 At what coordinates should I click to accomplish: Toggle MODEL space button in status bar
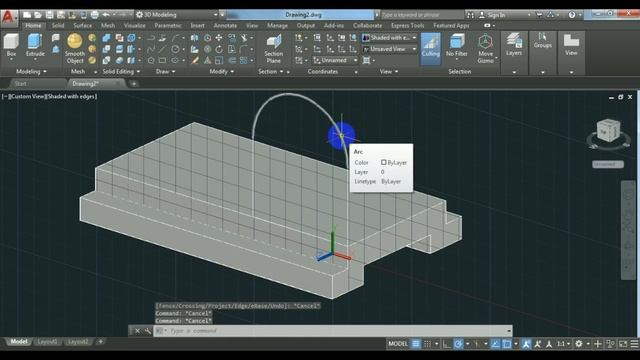(398, 344)
